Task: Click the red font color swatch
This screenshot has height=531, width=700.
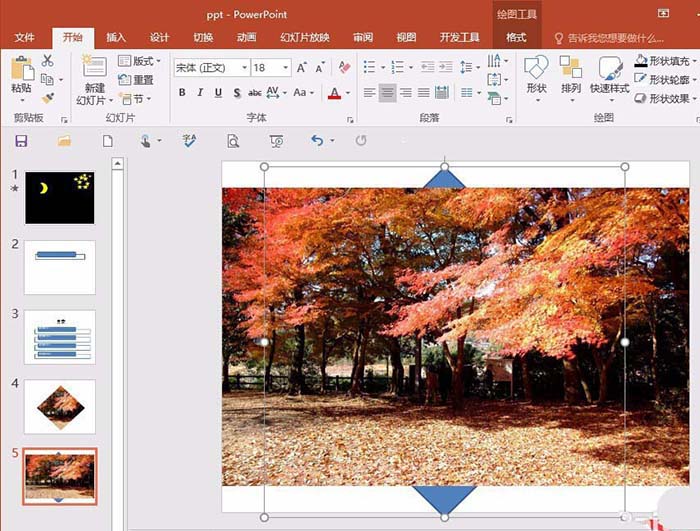Action: click(334, 94)
